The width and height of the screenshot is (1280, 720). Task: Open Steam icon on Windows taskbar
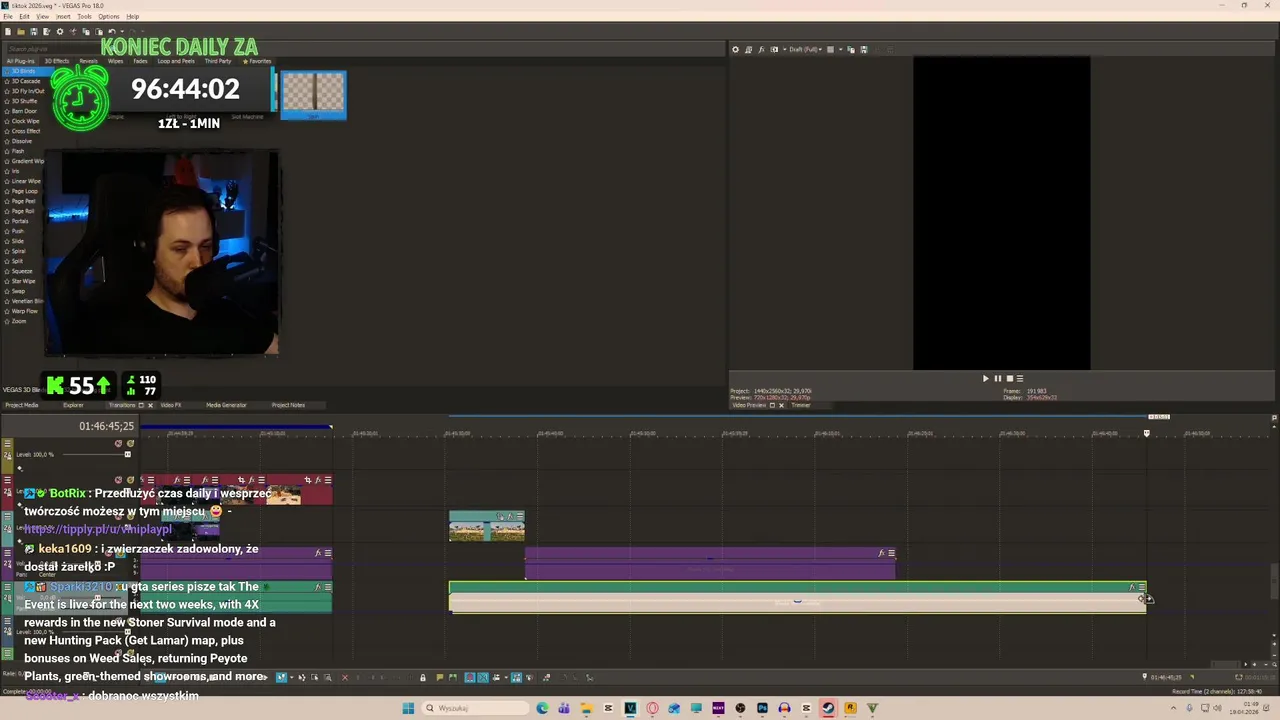coord(828,708)
